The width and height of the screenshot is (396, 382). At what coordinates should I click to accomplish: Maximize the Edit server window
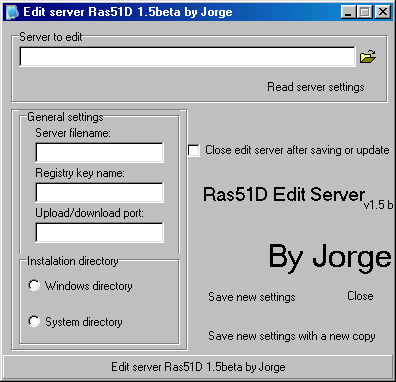[365, 12]
